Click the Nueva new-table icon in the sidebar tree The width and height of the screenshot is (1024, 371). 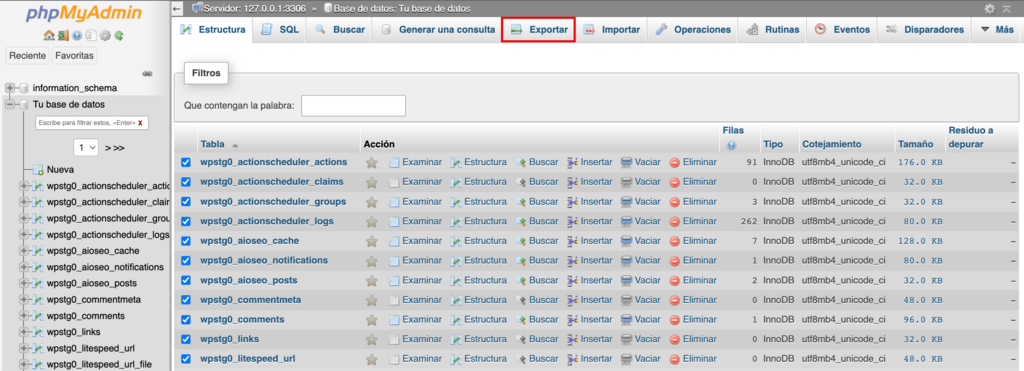(x=39, y=170)
